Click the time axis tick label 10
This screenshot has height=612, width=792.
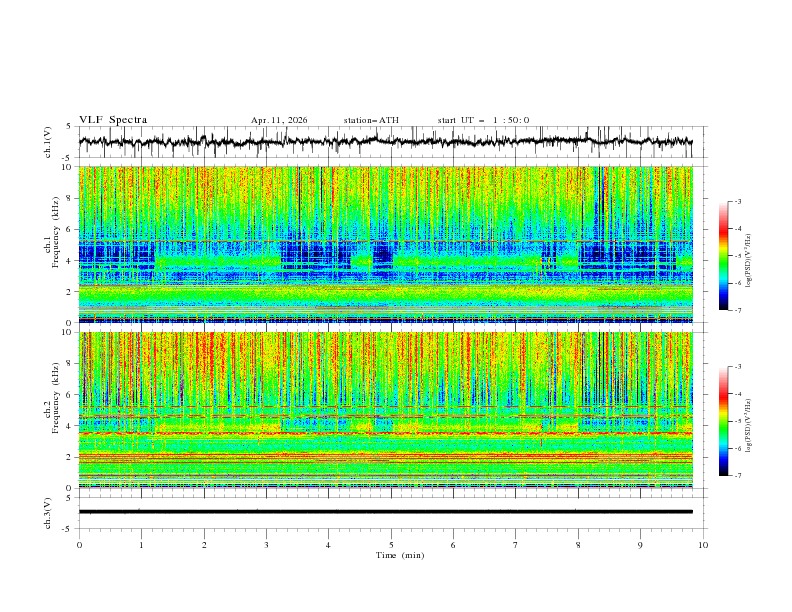click(703, 545)
